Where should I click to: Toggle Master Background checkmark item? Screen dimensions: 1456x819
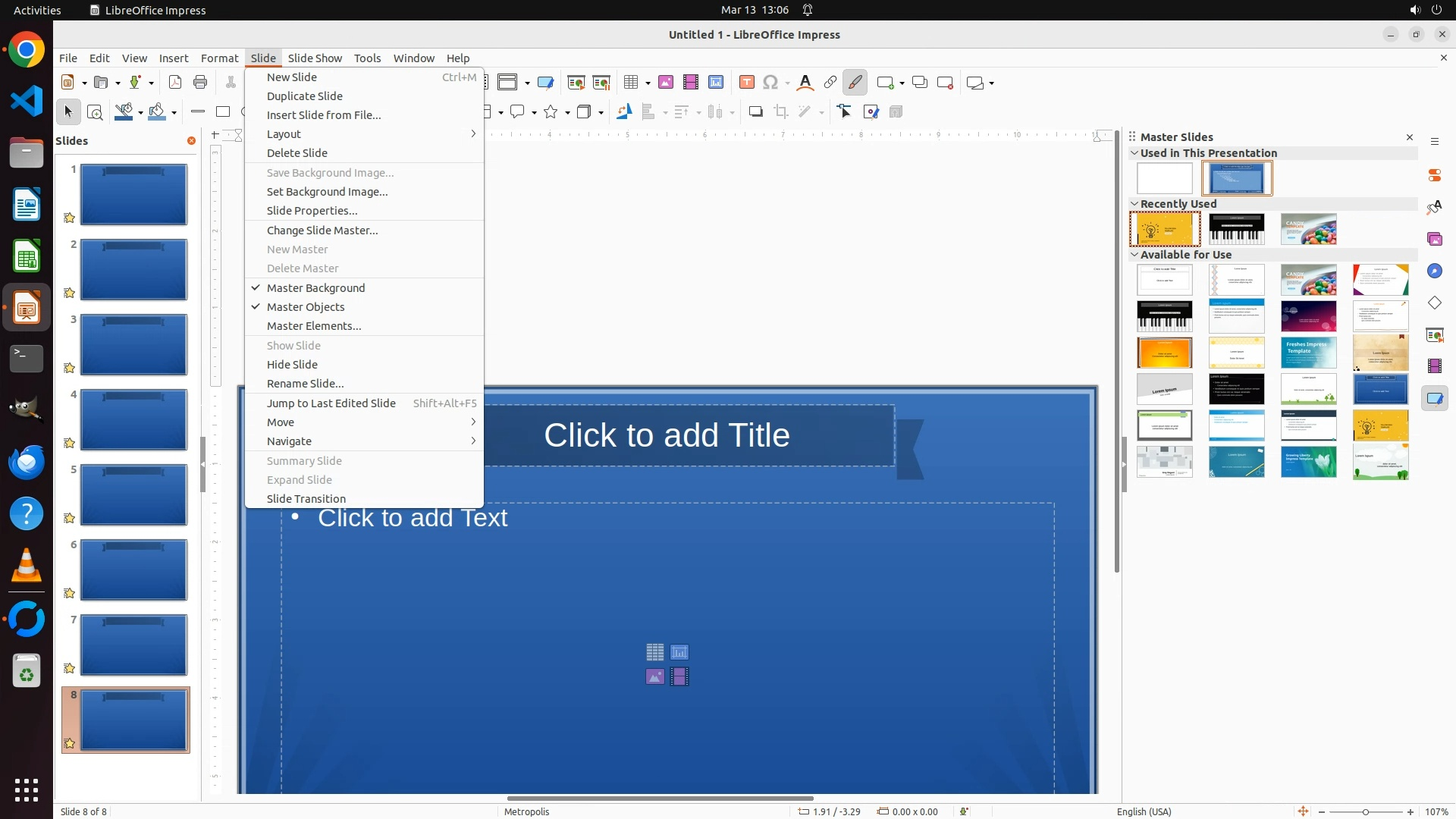pyautogui.click(x=316, y=288)
